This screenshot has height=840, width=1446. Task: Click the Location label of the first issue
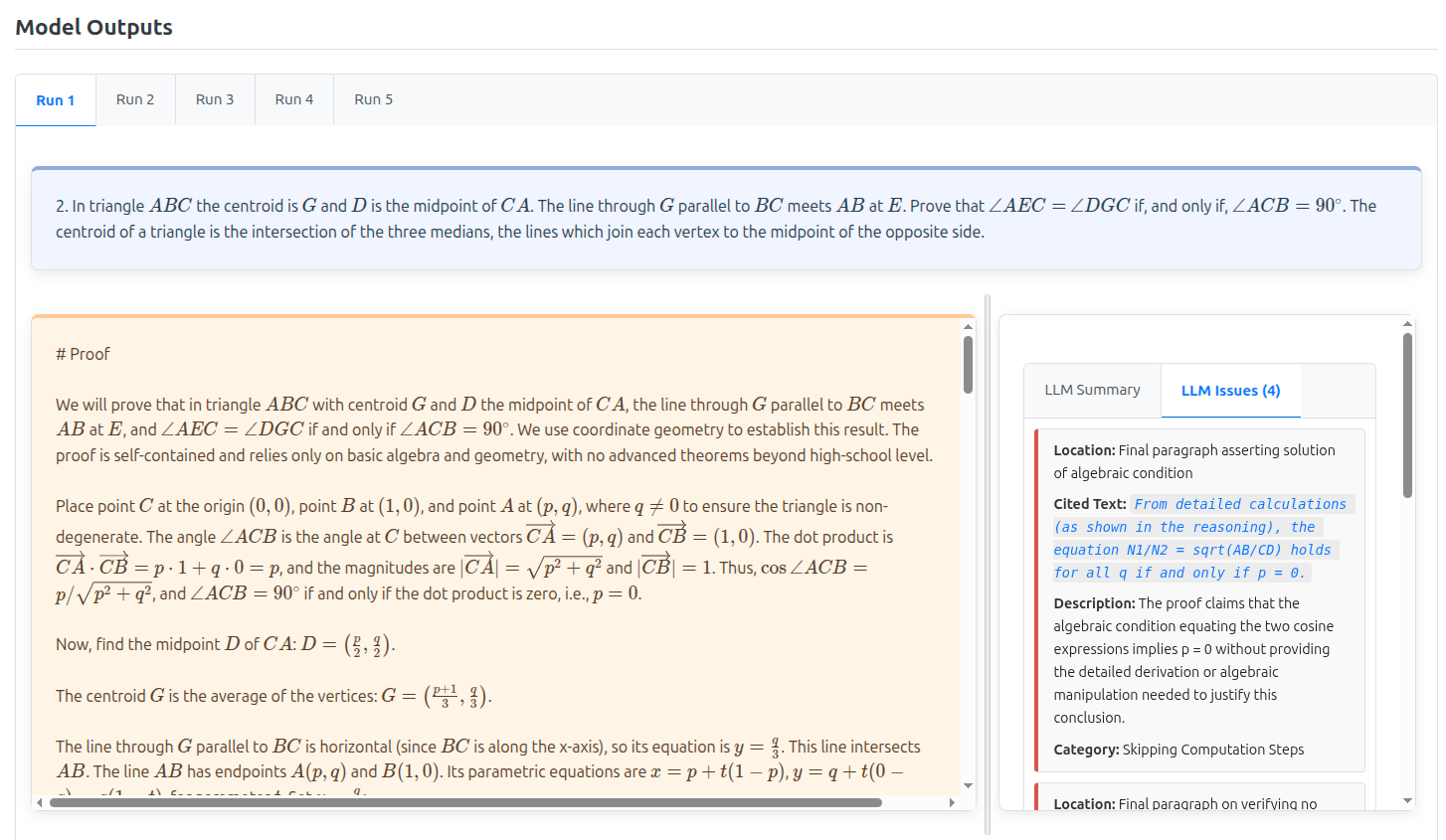click(1083, 449)
